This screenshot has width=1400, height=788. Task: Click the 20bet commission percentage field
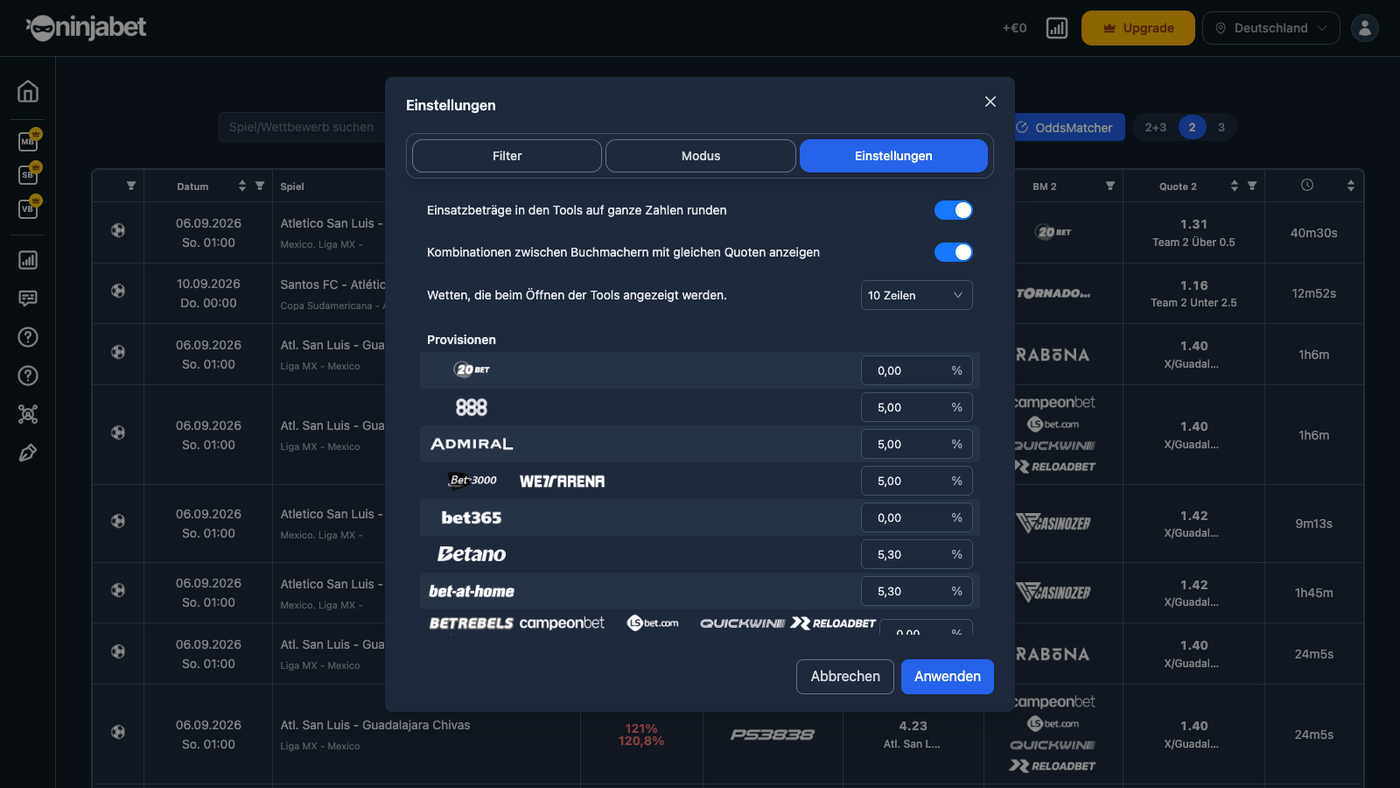[x=916, y=370]
